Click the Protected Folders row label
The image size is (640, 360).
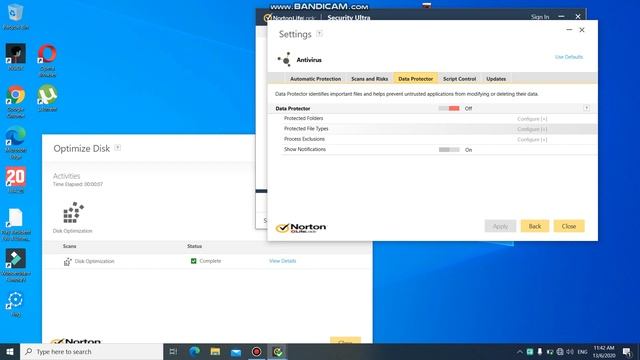[303, 118]
